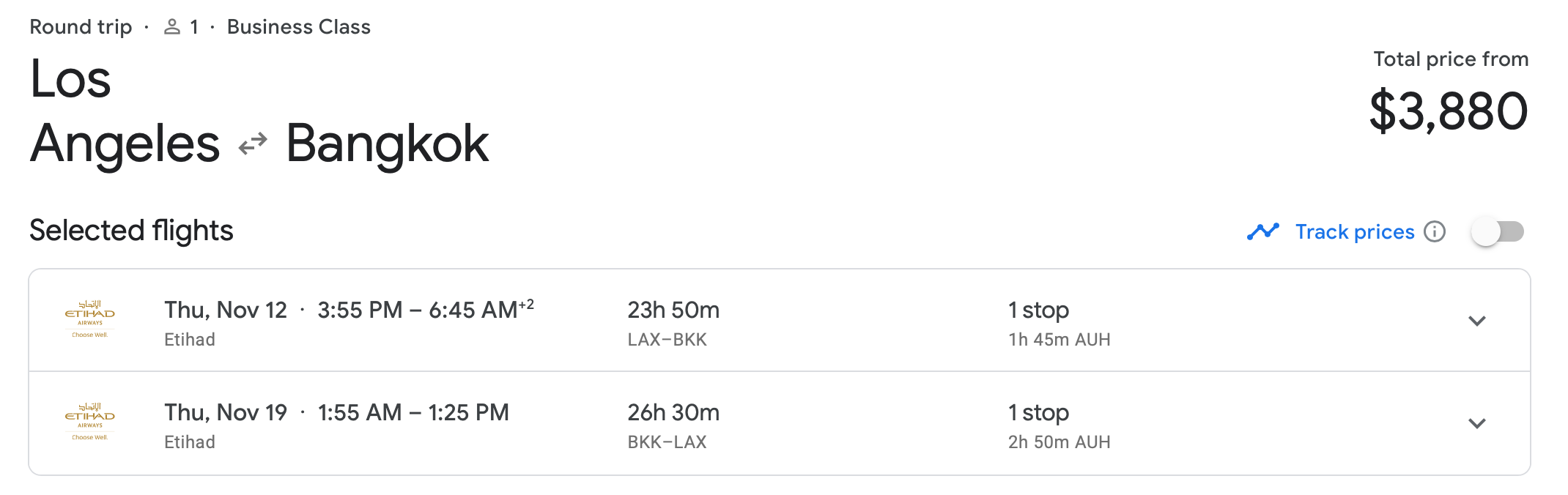Screen dimensions: 1568x495
Task: Open the Track prices info tooltip icon
Action: pyautogui.click(x=1435, y=231)
